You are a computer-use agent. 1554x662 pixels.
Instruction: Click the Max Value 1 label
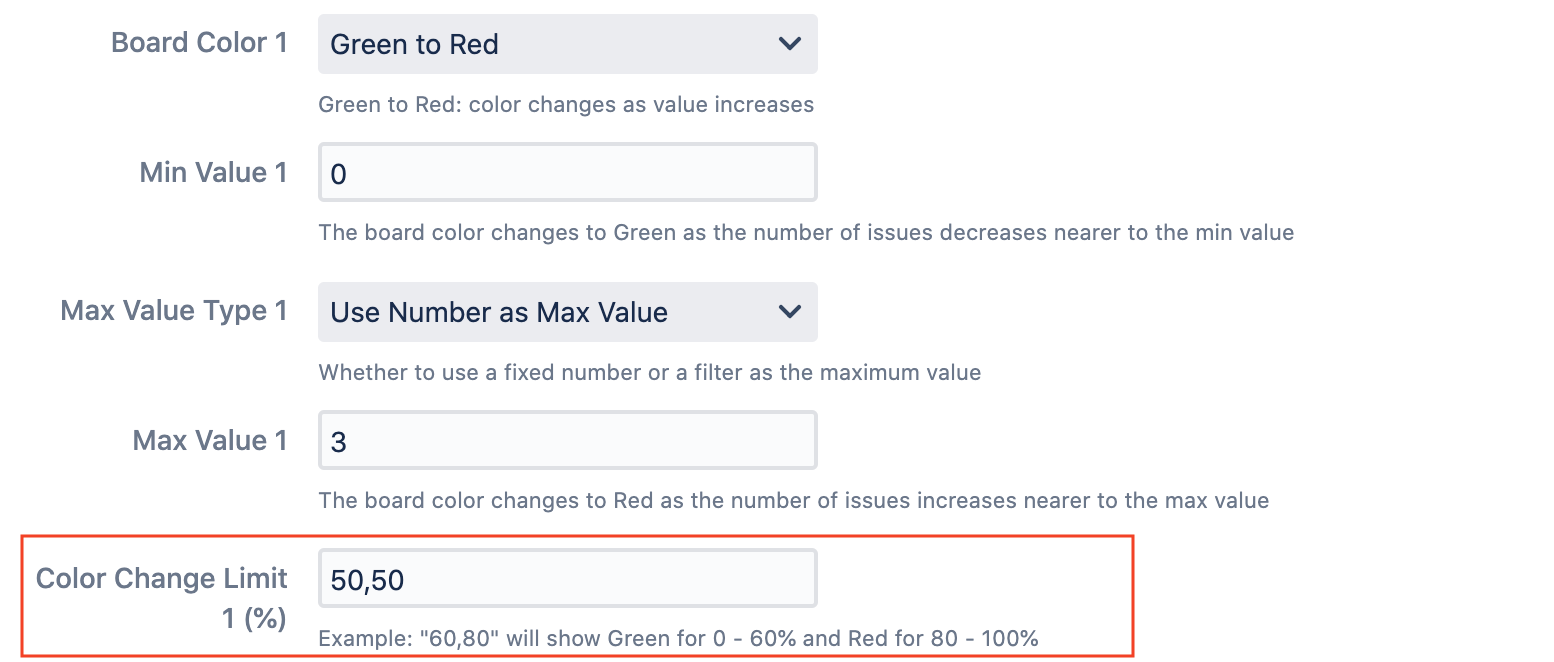click(x=210, y=440)
